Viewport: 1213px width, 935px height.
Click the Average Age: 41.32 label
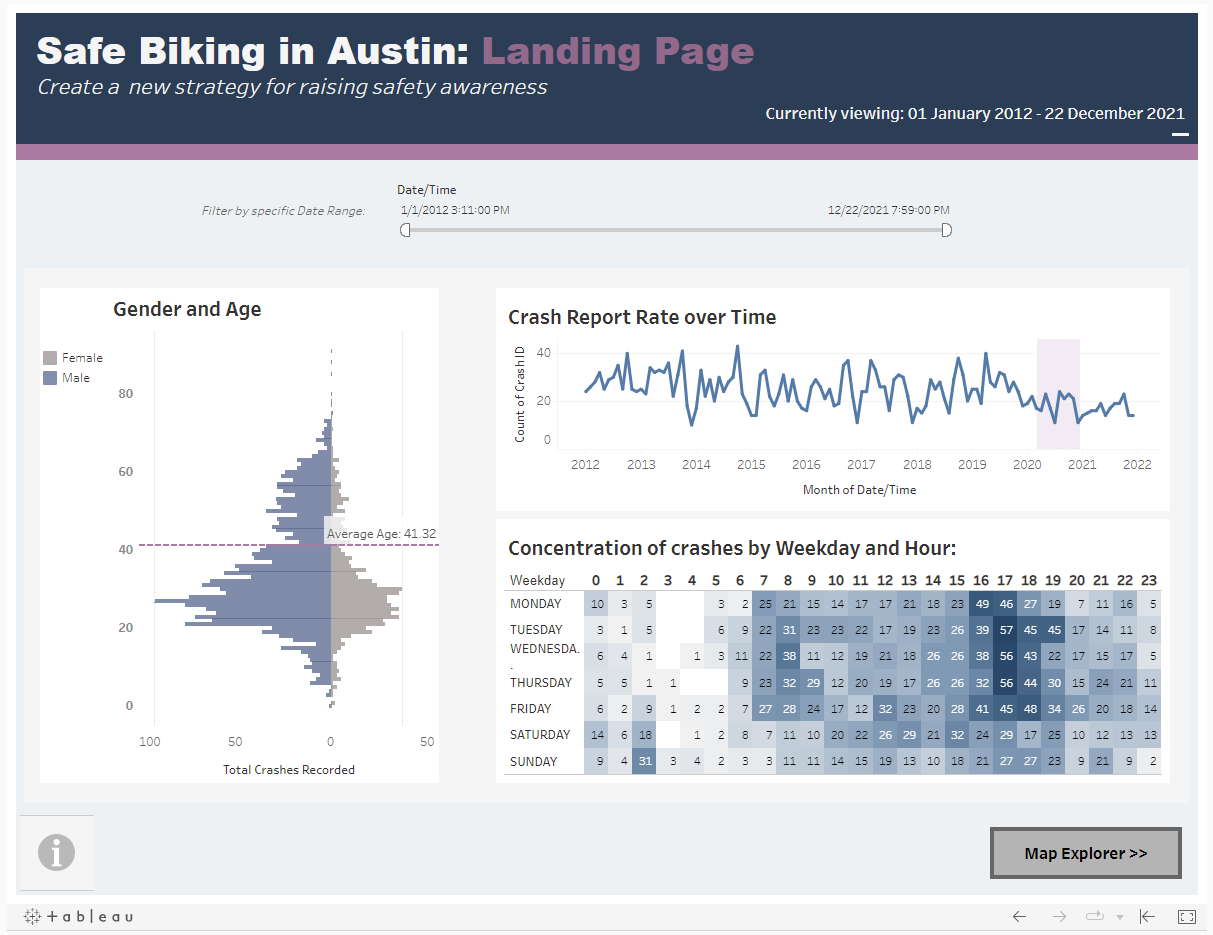pos(381,534)
